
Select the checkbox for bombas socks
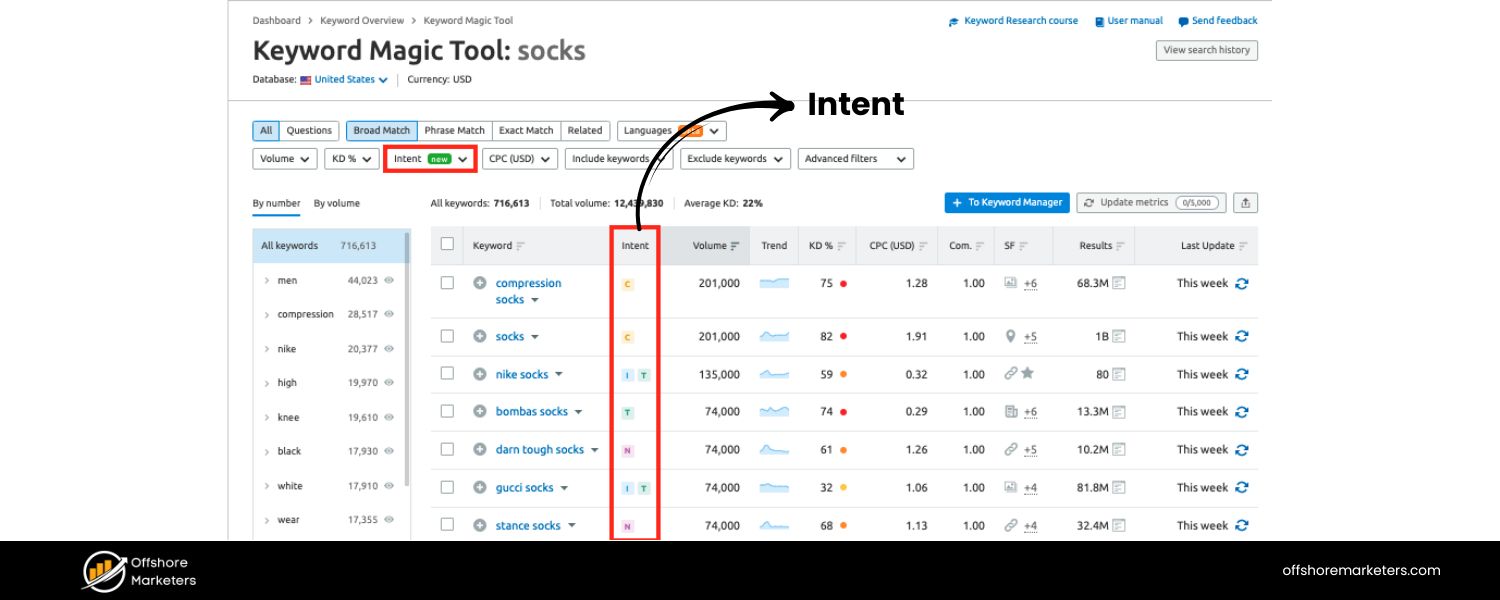[x=447, y=411]
